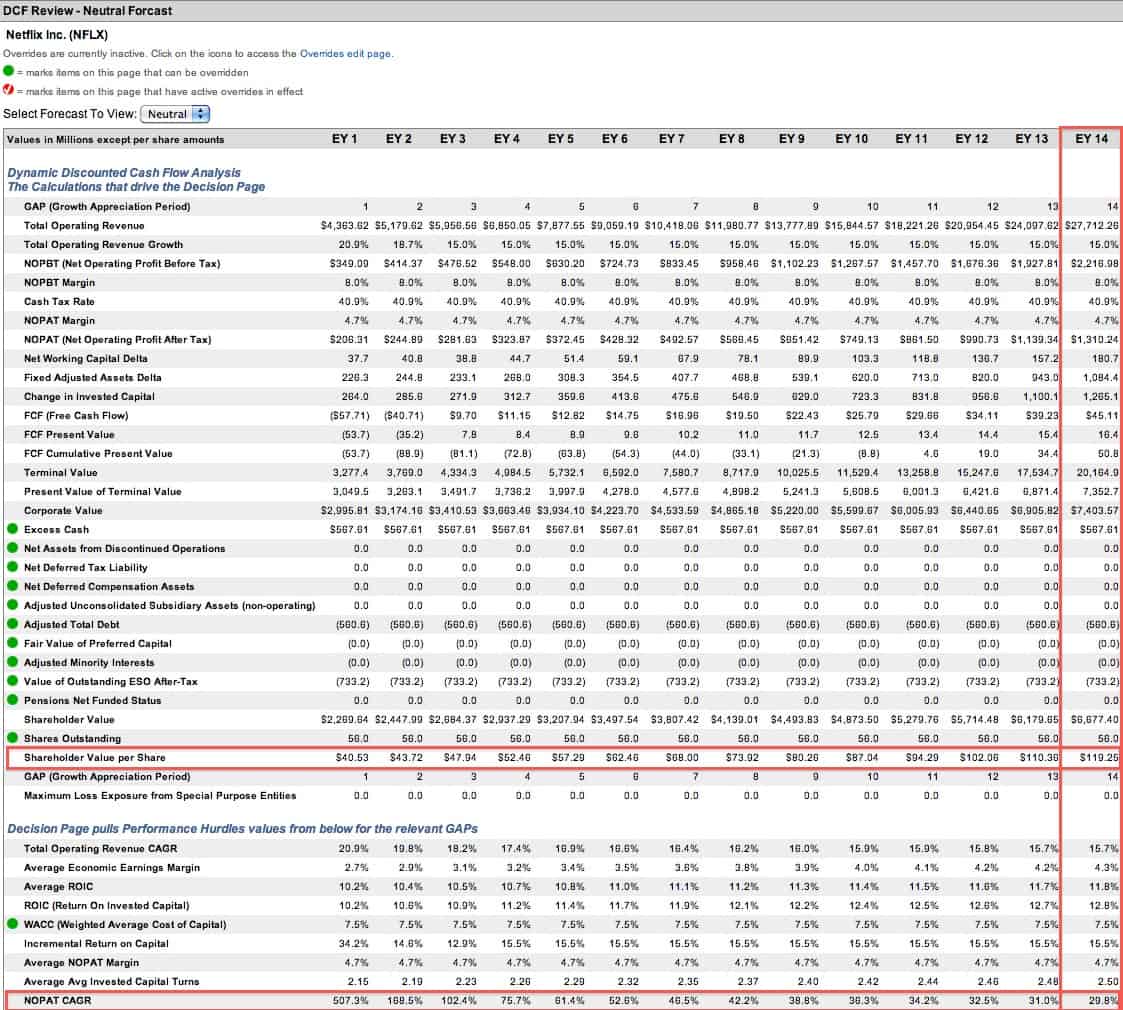This screenshot has width=1123, height=1010.
Task: Click the $119.25 value in EY 14 column
Action: point(1099,757)
